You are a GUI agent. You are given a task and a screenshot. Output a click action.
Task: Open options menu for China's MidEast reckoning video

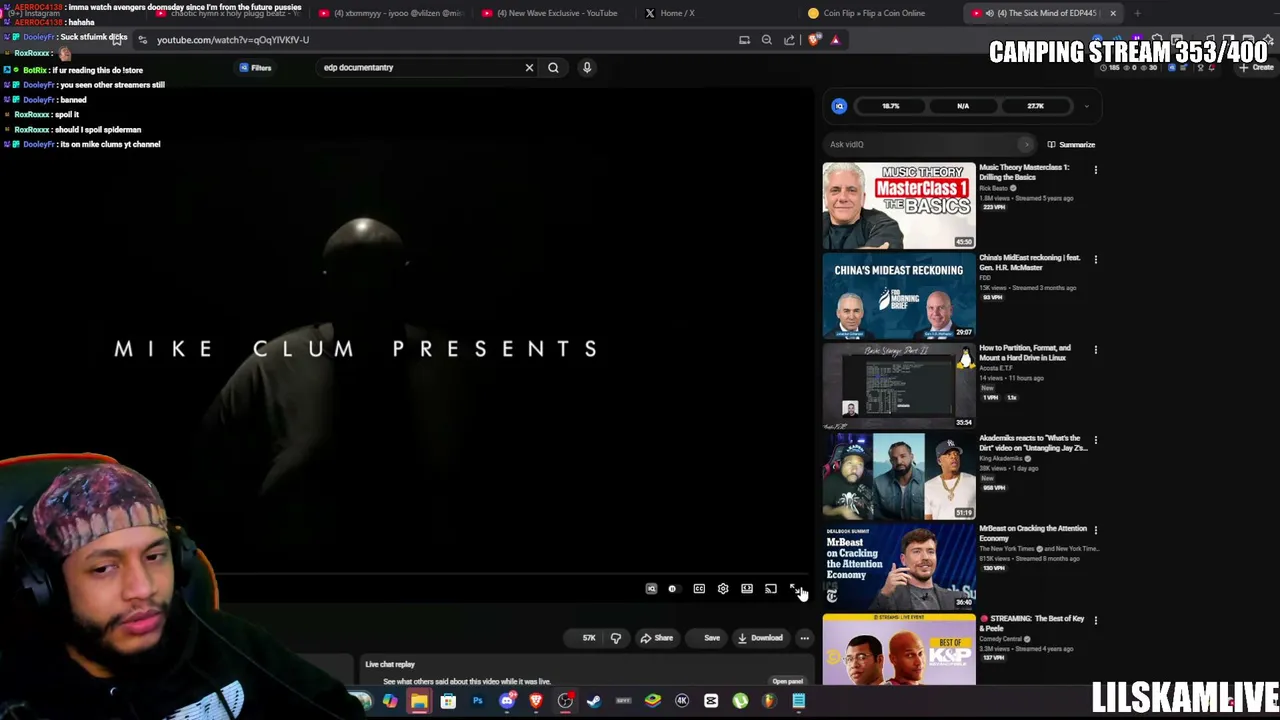[x=1096, y=260]
